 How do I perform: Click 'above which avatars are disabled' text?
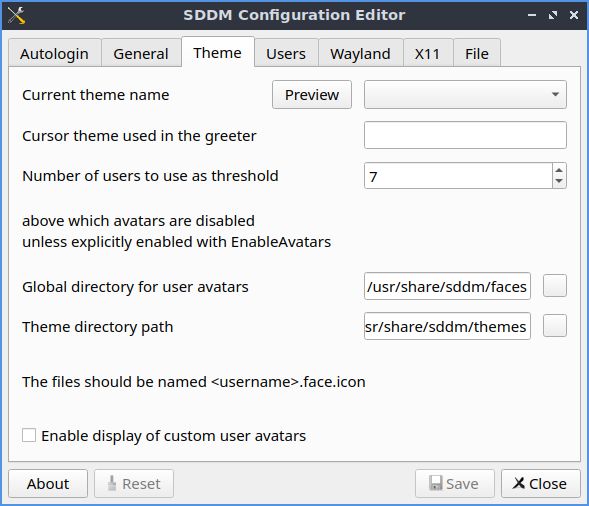pyautogui.click(x=138, y=221)
